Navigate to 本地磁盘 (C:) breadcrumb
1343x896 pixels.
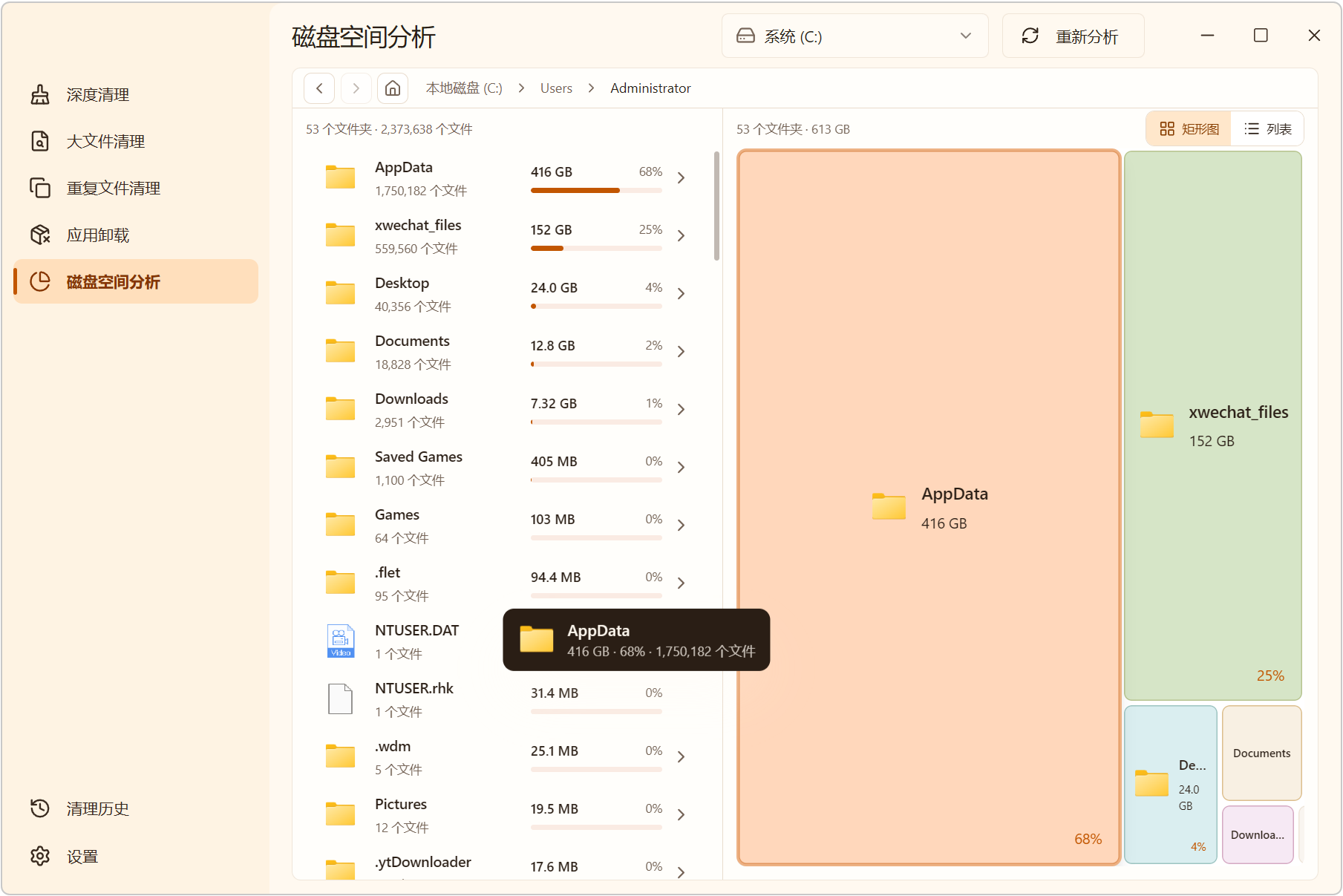464,88
